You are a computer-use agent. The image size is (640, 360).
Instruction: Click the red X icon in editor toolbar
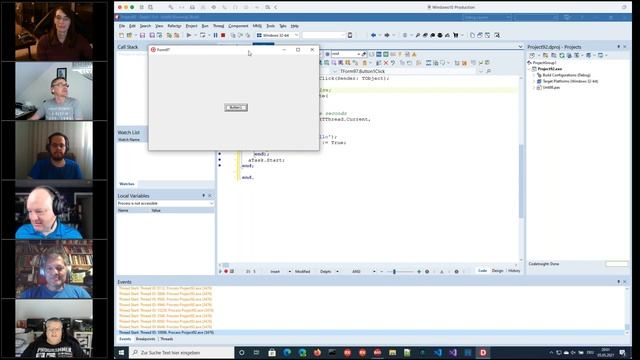pyautogui.click(x=386, y=63)
